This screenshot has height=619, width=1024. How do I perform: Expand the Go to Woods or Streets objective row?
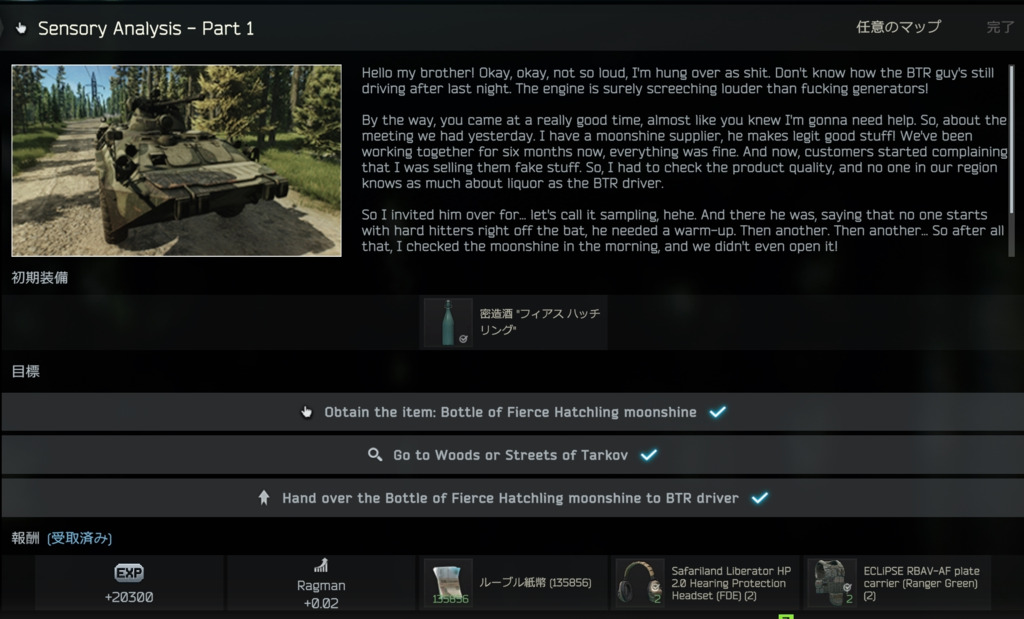coord(512,455)
